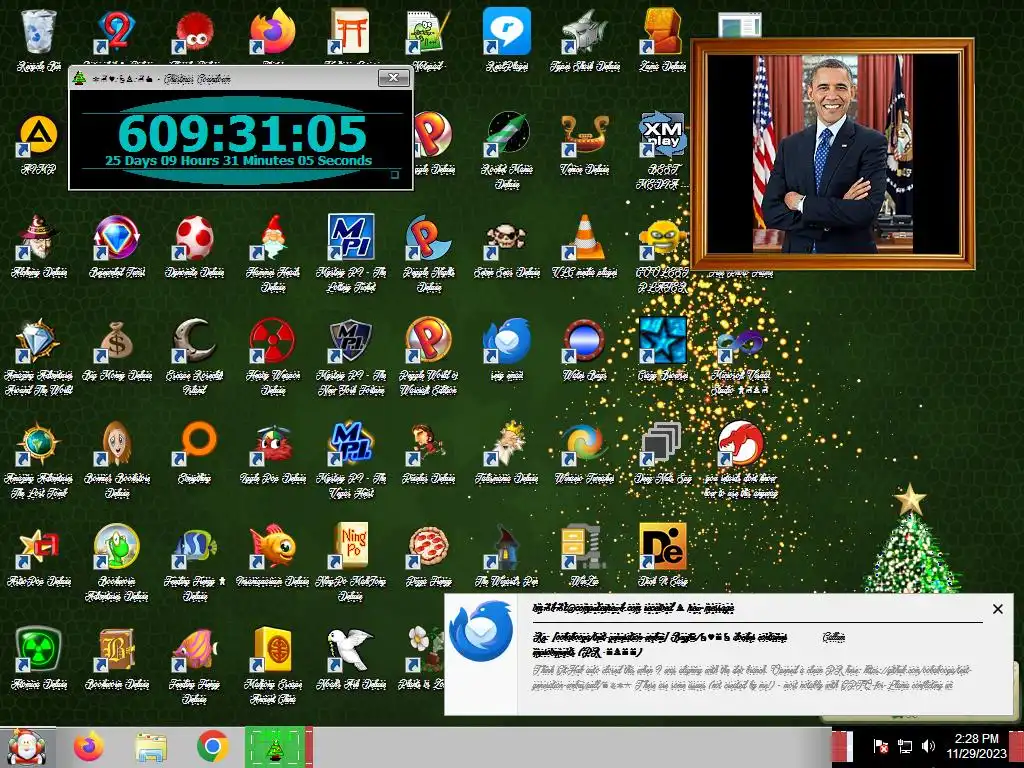Open the Alchemy Deluxe wizard icon
The width and height of the screenshot is (1024, 768).
tap(39, 237)
